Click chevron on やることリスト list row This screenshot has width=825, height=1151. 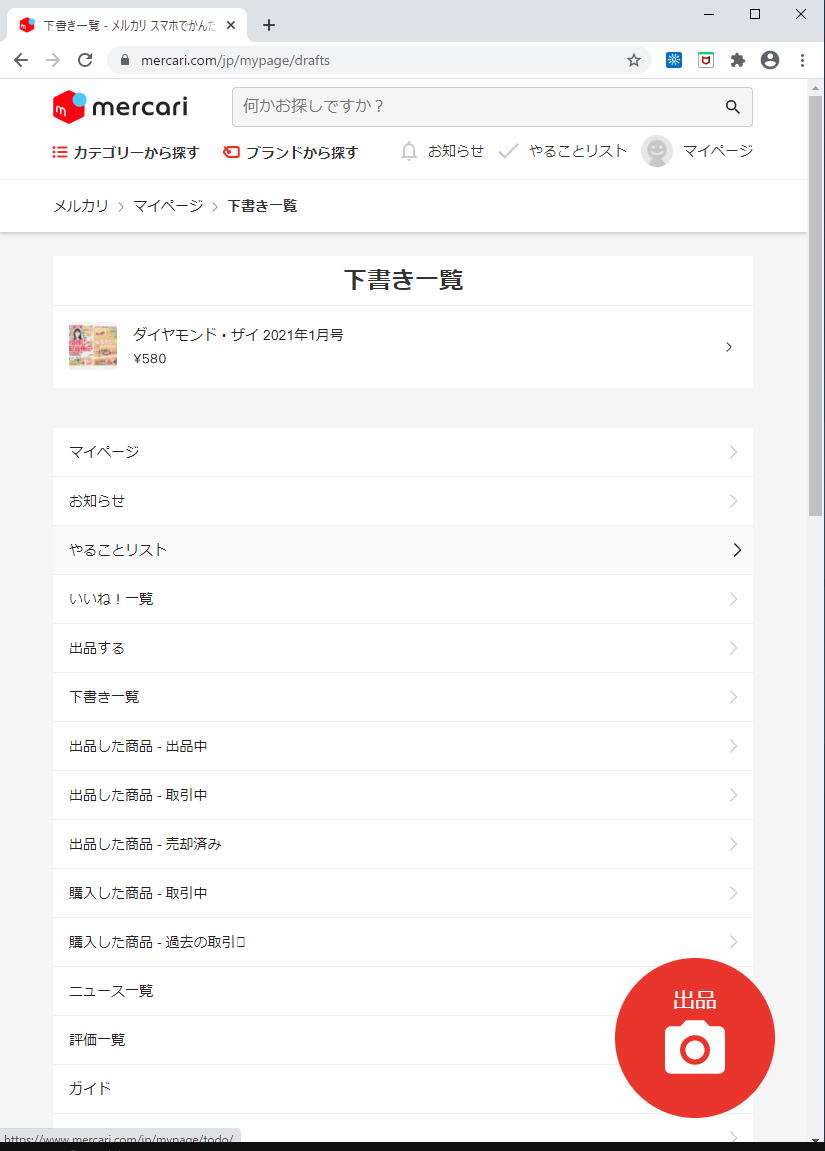click(x=737, y=550)
